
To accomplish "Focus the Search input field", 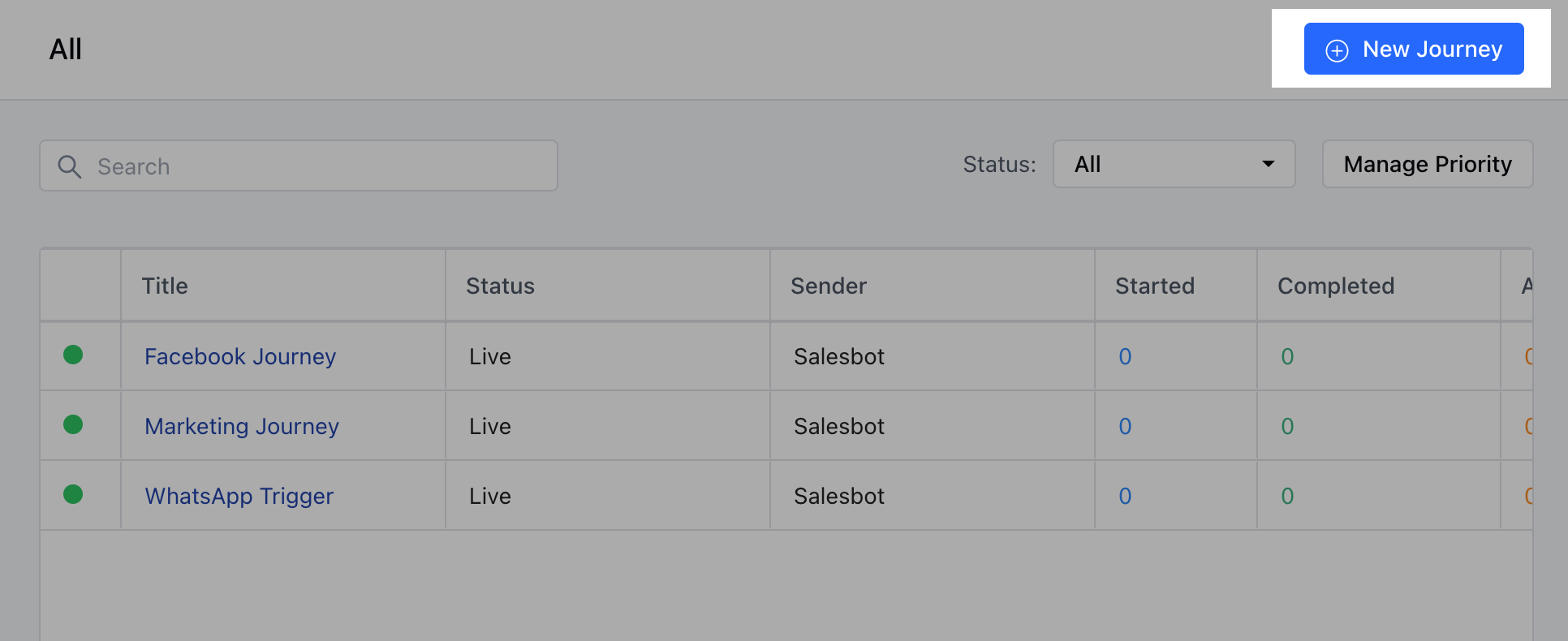I will pos(299,166).
